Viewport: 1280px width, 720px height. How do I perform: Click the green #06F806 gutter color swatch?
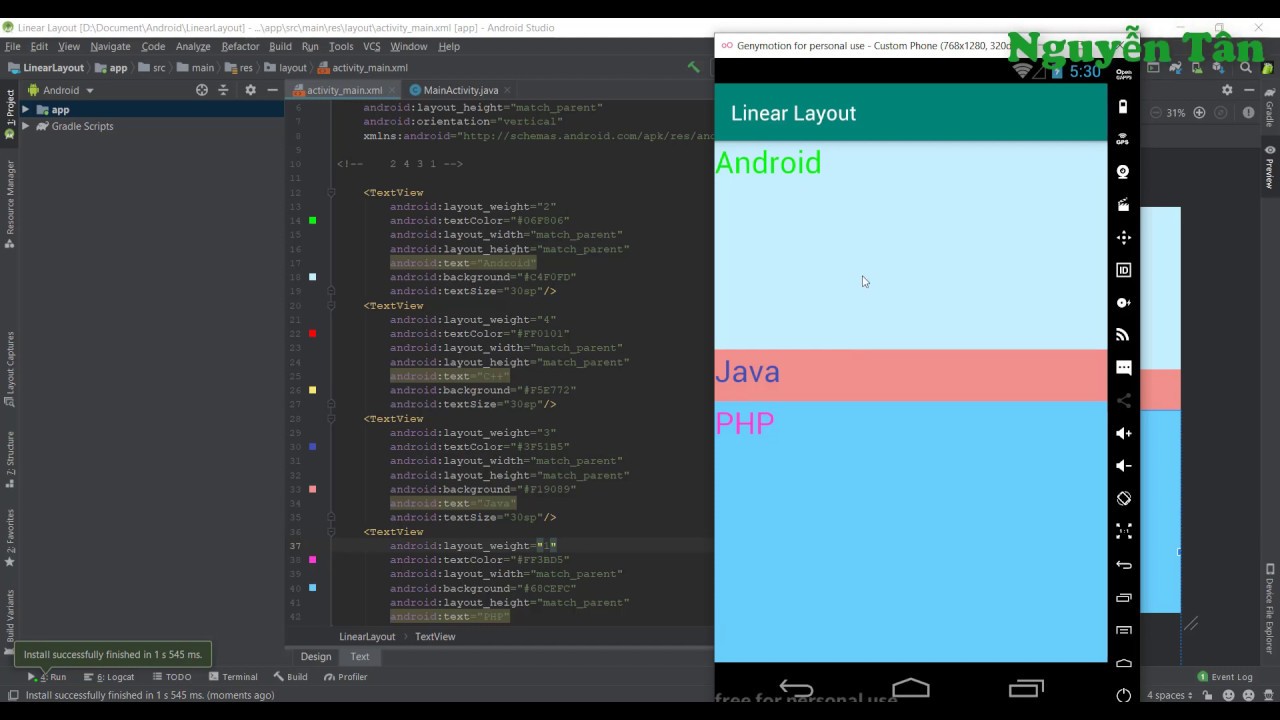coord(313,220)
